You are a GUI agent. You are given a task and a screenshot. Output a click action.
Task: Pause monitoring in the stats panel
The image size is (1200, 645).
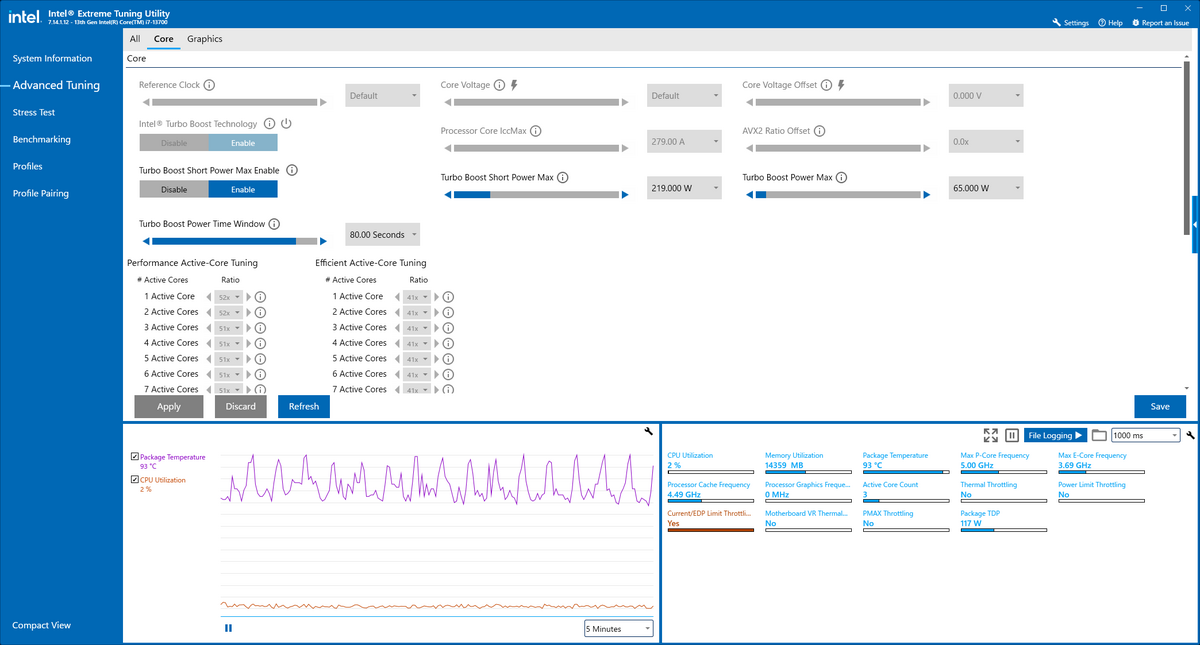coord(1012,435)
